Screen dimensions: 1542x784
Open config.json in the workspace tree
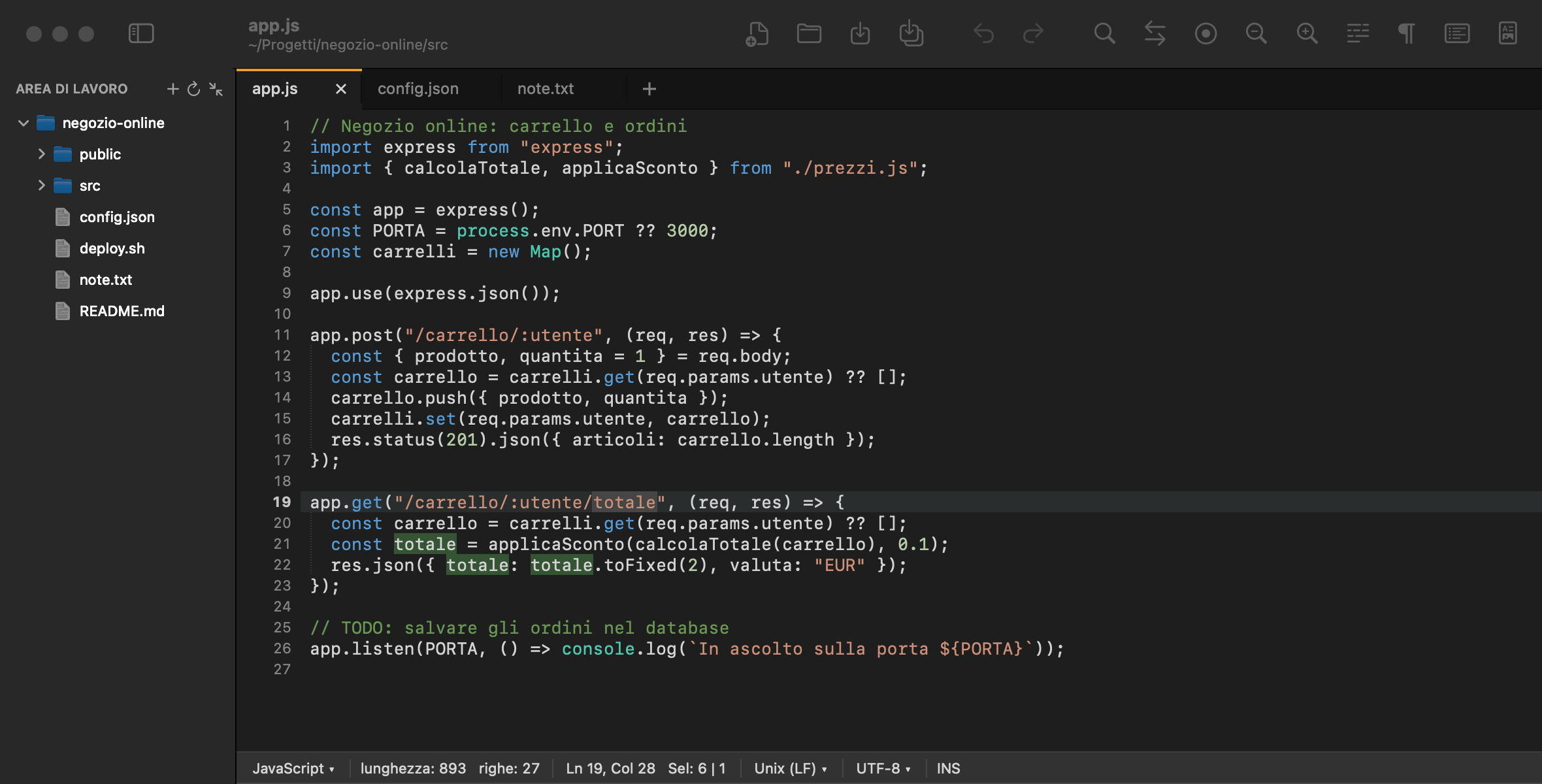pyautogui.click(x=117, y=217)
